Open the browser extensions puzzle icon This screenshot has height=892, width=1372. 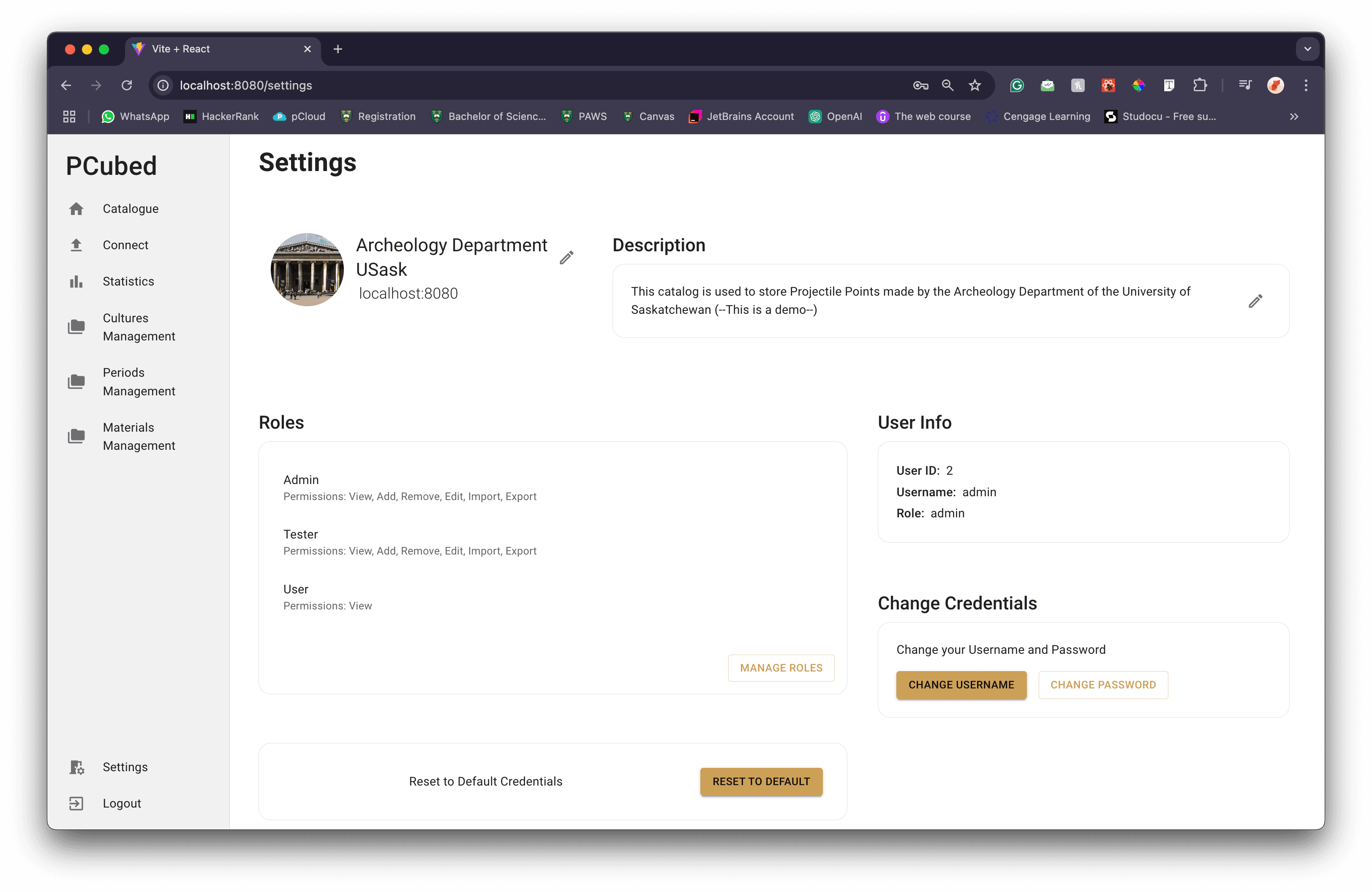(1200, 85)
